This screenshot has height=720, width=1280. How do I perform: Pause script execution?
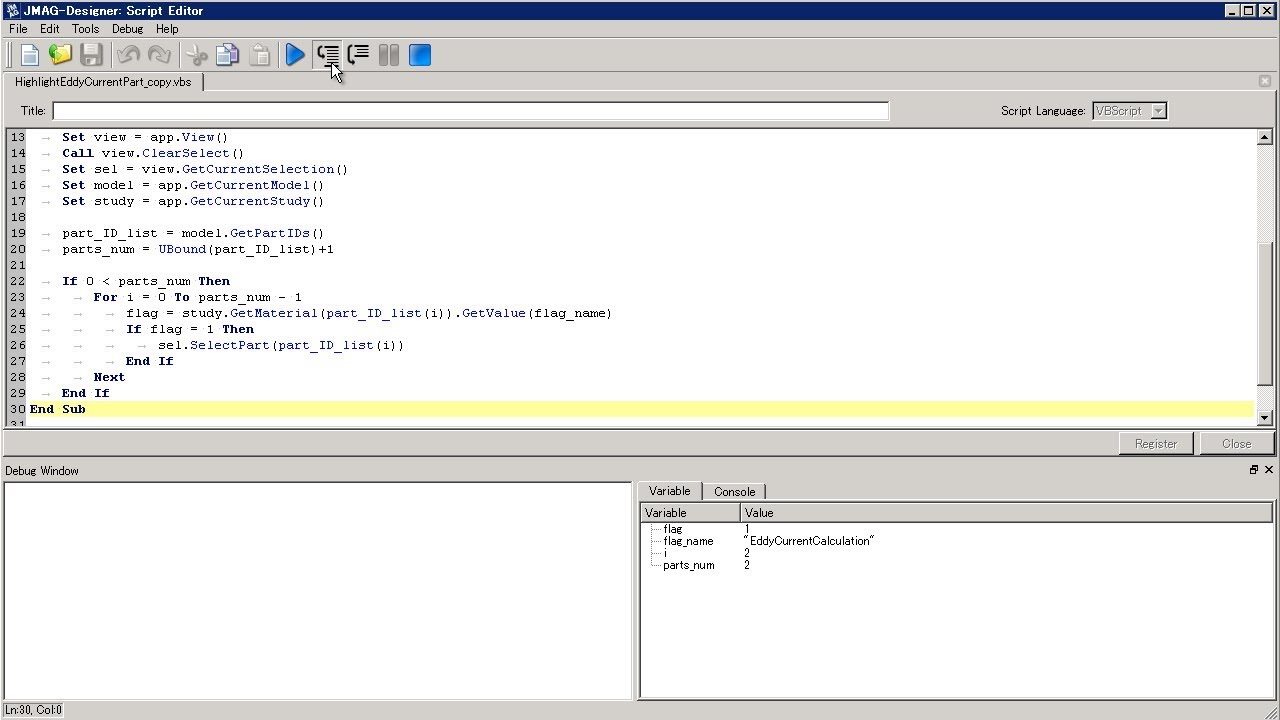389,55
